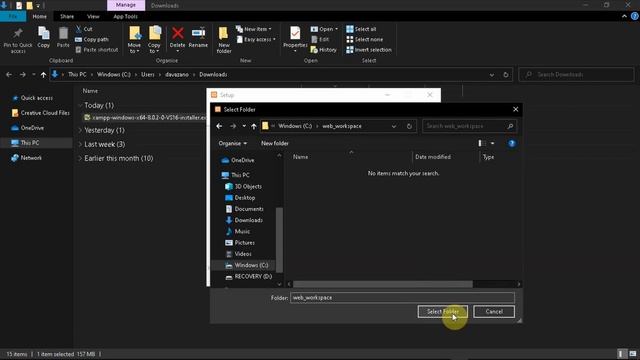640x360 pixels.
Task: Click Windows (C:) in dialog breadcrumb
Action: pos(295,126)
